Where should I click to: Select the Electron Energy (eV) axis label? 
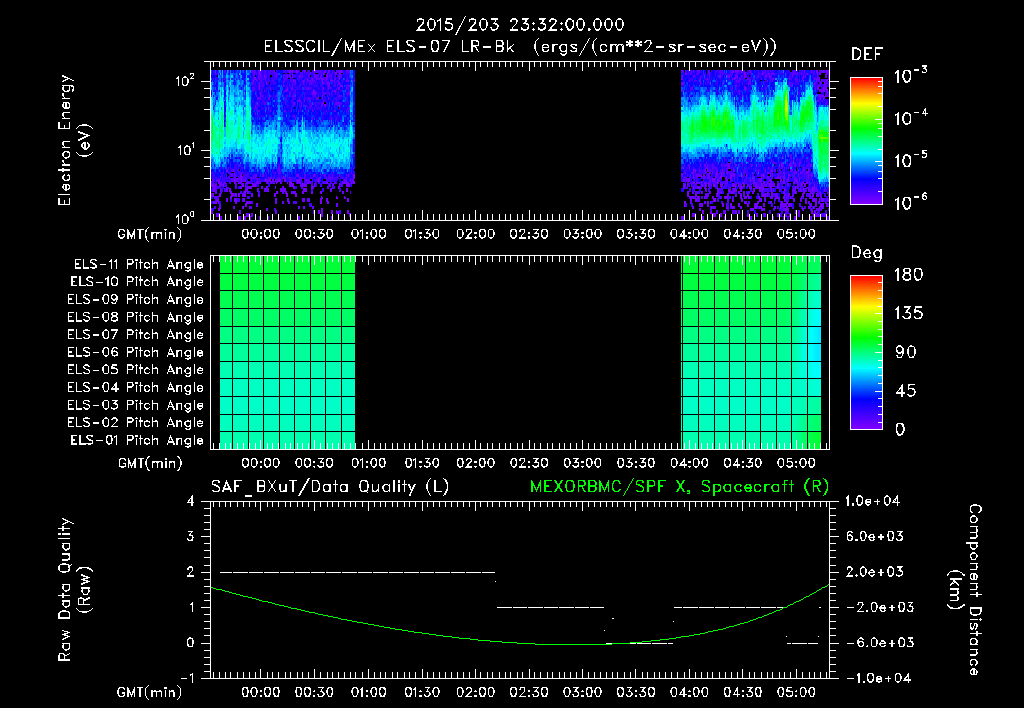[74, 140]
